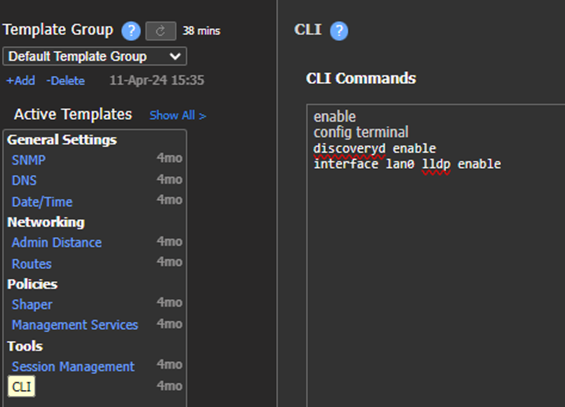This screenshot has width=565, height=407.
Task: Open the Template Group help icon
Action: [131, 31]
